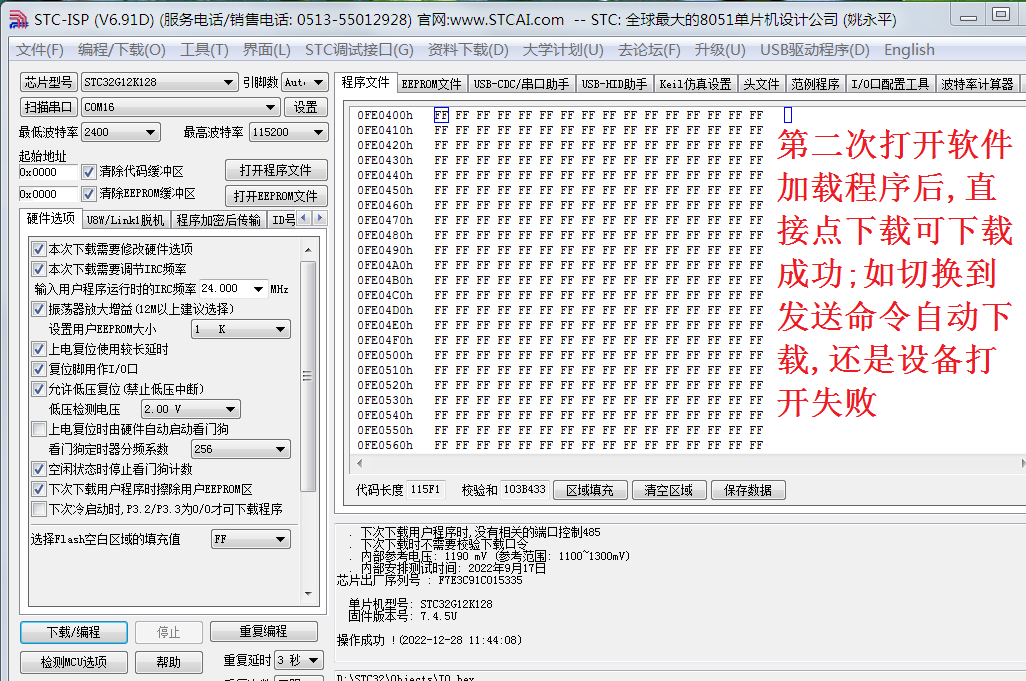
Task: Select the U8W/Link1脱机 tab
Action: click(x=125, y=220)
